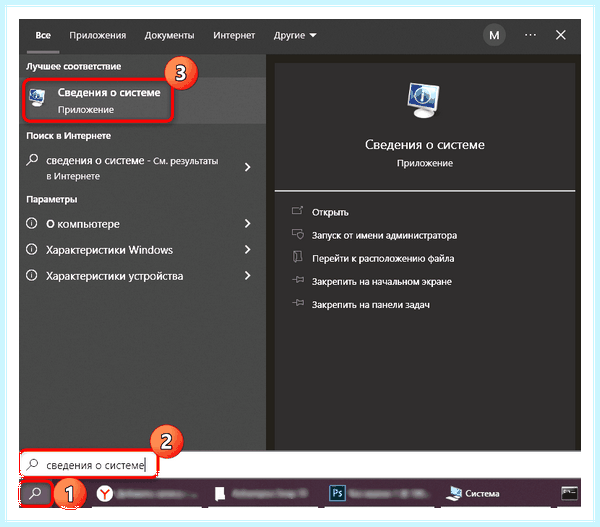Expand the Характеристики Windows chevron
This screenshot has width=600, height=527.
tap(248, 250)
